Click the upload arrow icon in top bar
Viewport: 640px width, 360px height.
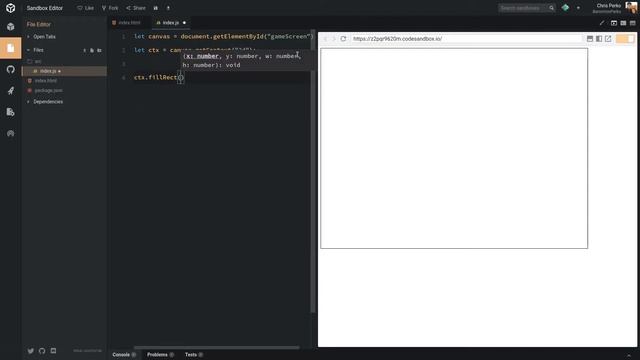[x=168, y=8]
